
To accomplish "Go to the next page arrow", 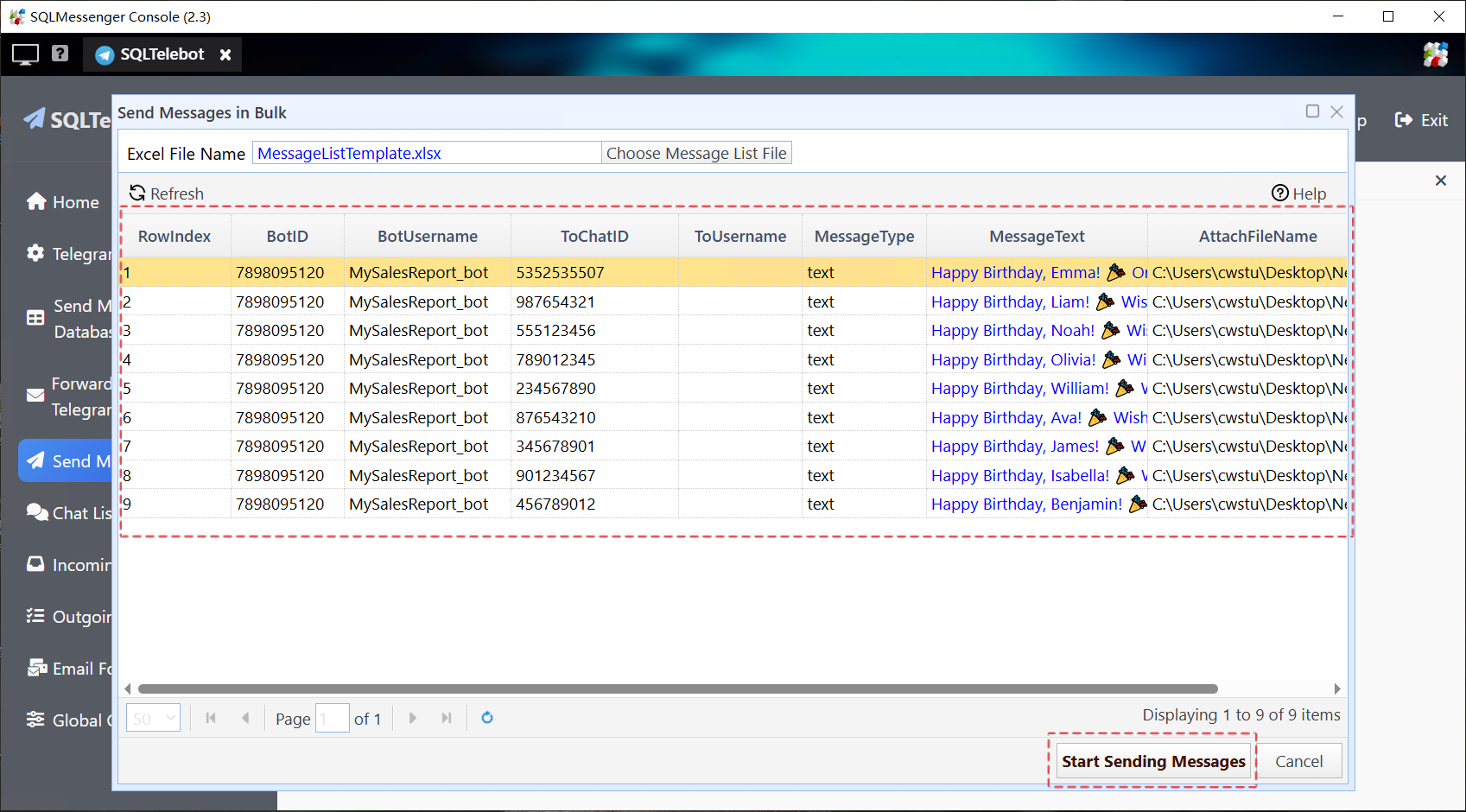I will (x=413, y=718).
